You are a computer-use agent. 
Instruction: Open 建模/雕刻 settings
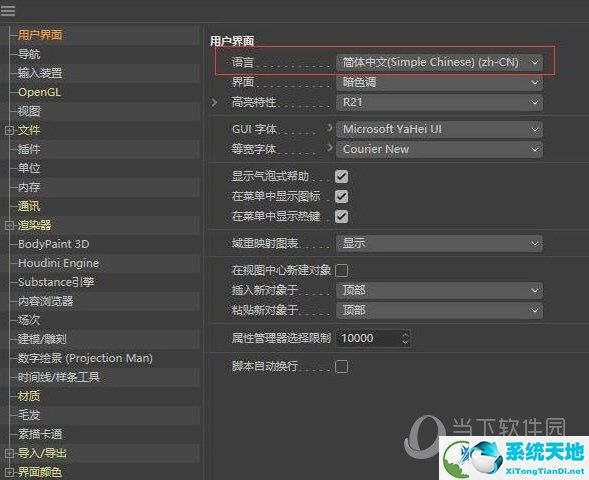coord(42,339)
